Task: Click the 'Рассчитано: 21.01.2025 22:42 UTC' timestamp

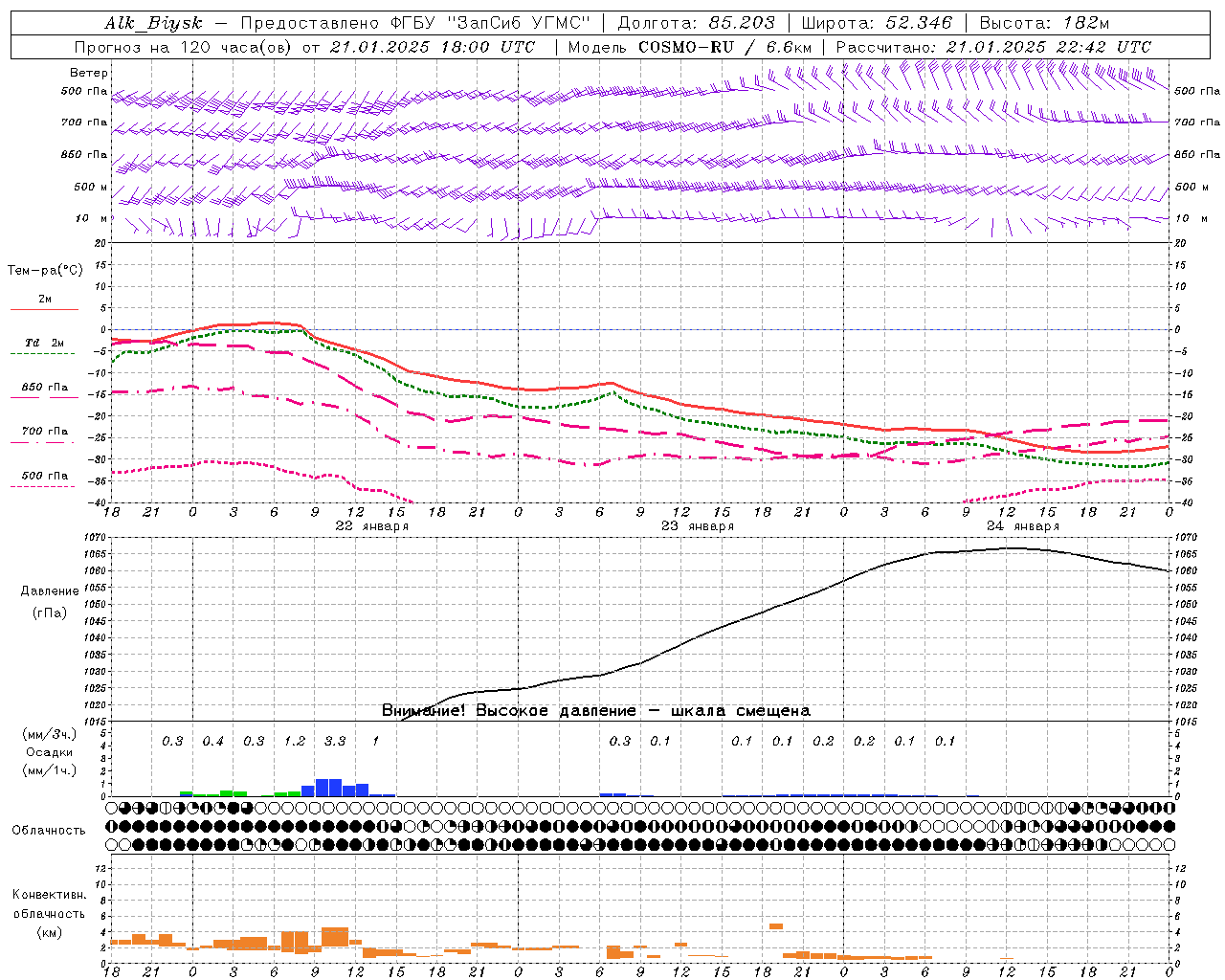Action: (993, 47)
